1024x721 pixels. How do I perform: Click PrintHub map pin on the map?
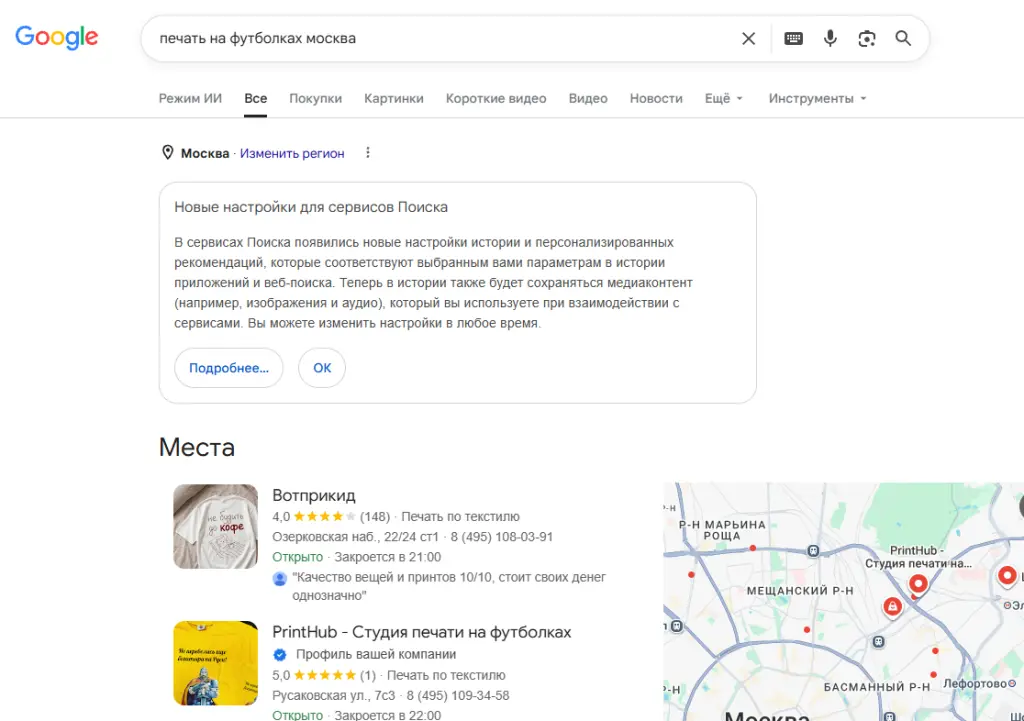coord(918,583)
